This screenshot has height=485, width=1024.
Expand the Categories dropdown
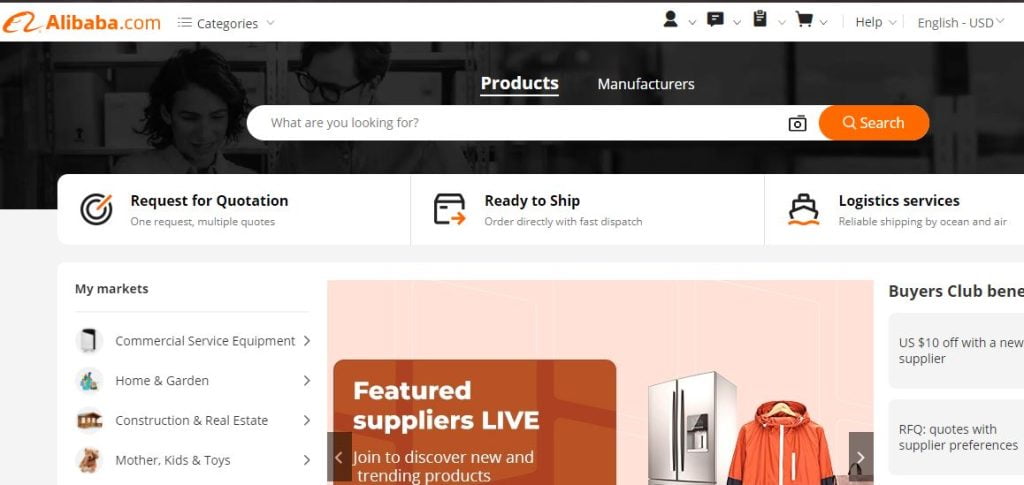tap(226, 23)
